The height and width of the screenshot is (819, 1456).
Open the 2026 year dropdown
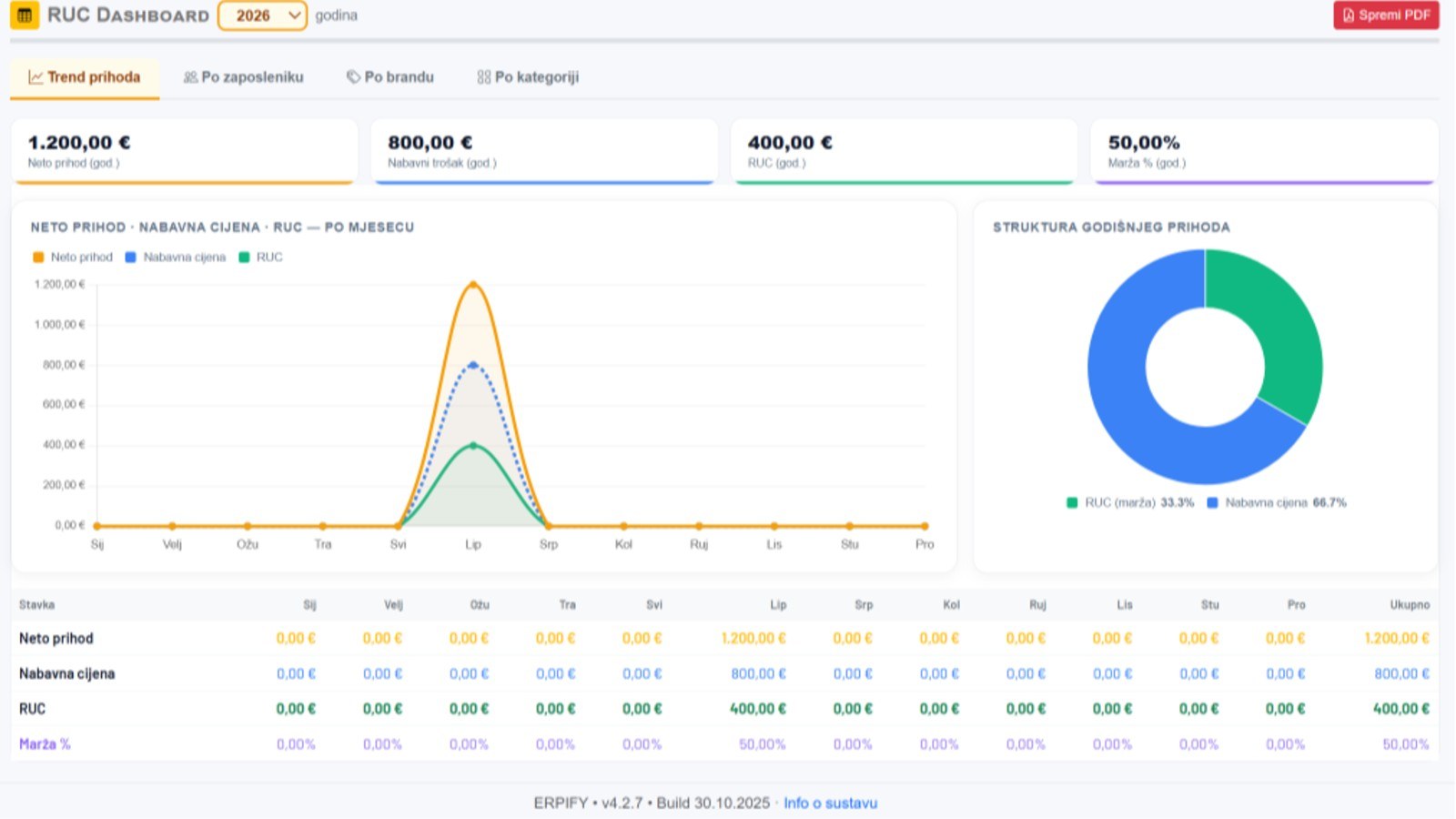click(262, 15)
